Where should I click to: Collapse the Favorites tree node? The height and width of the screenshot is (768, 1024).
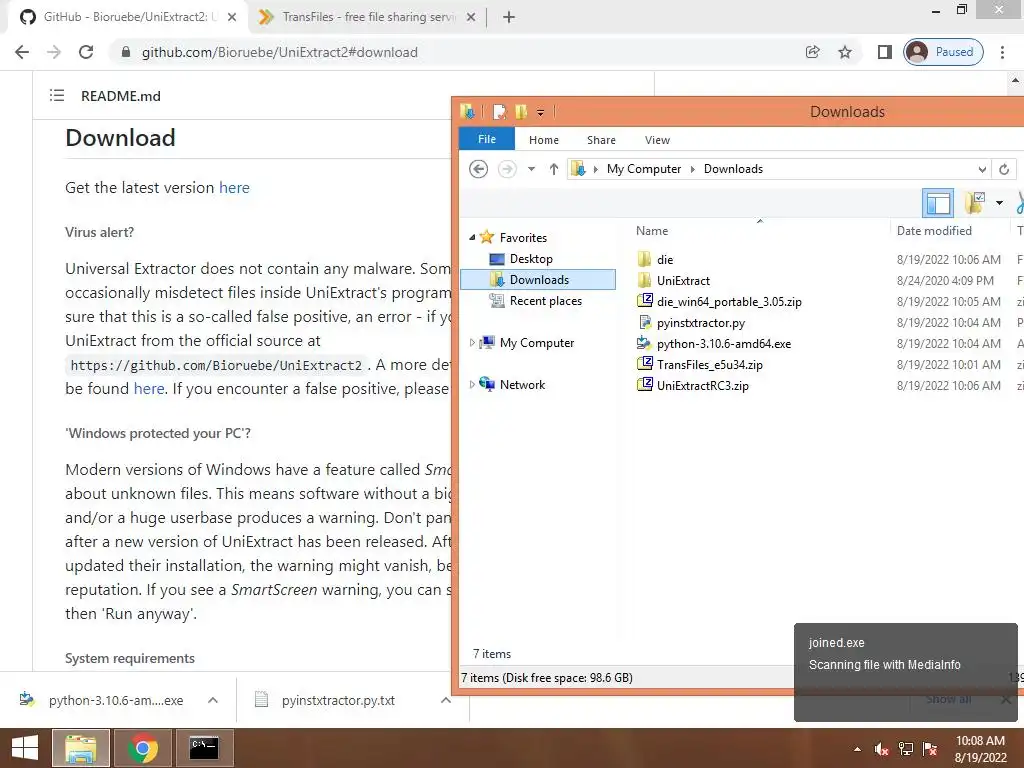(x=472, y=238)
